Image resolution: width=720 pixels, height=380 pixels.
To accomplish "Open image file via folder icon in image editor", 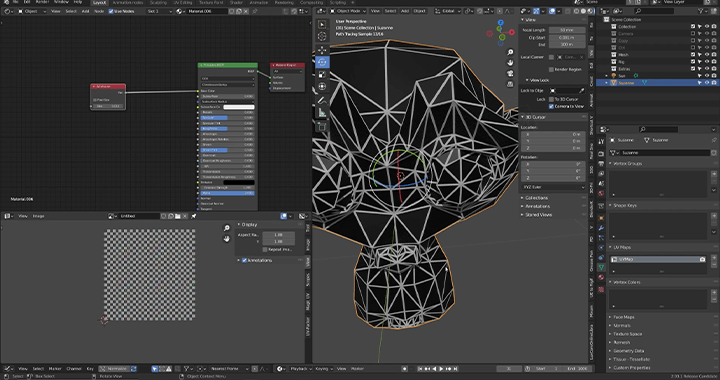I will point(177,216).
